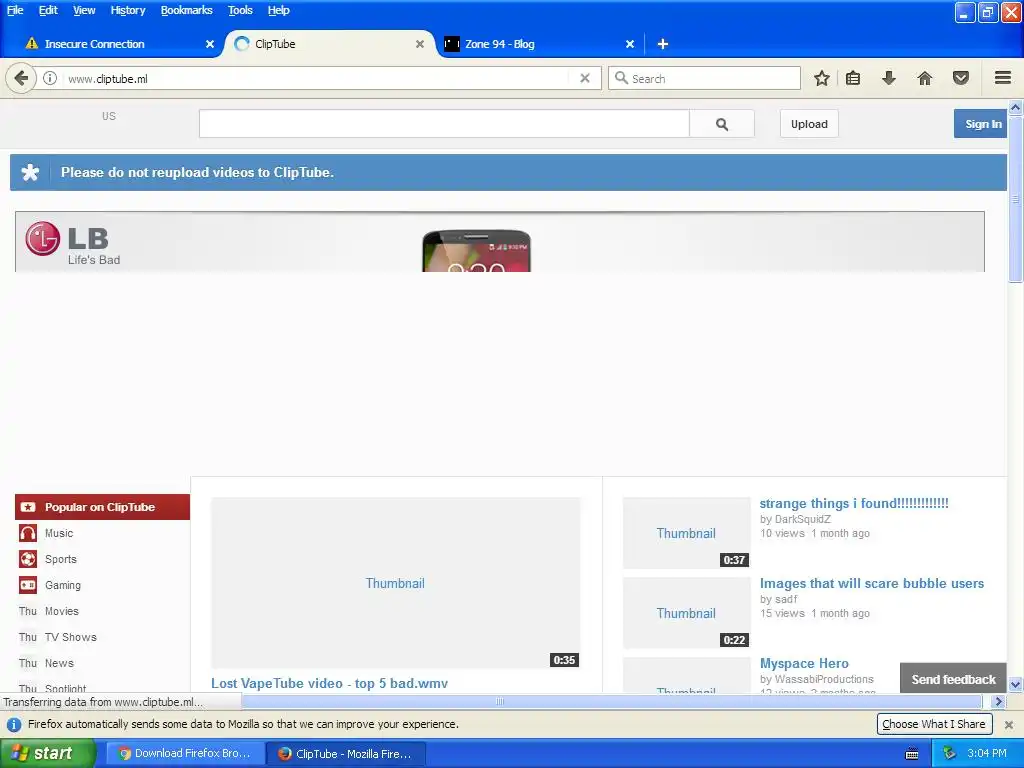Viewport: 1024px width, 768px height.
Task: Stop loading with the address bar X
Action: click(585, 78)
